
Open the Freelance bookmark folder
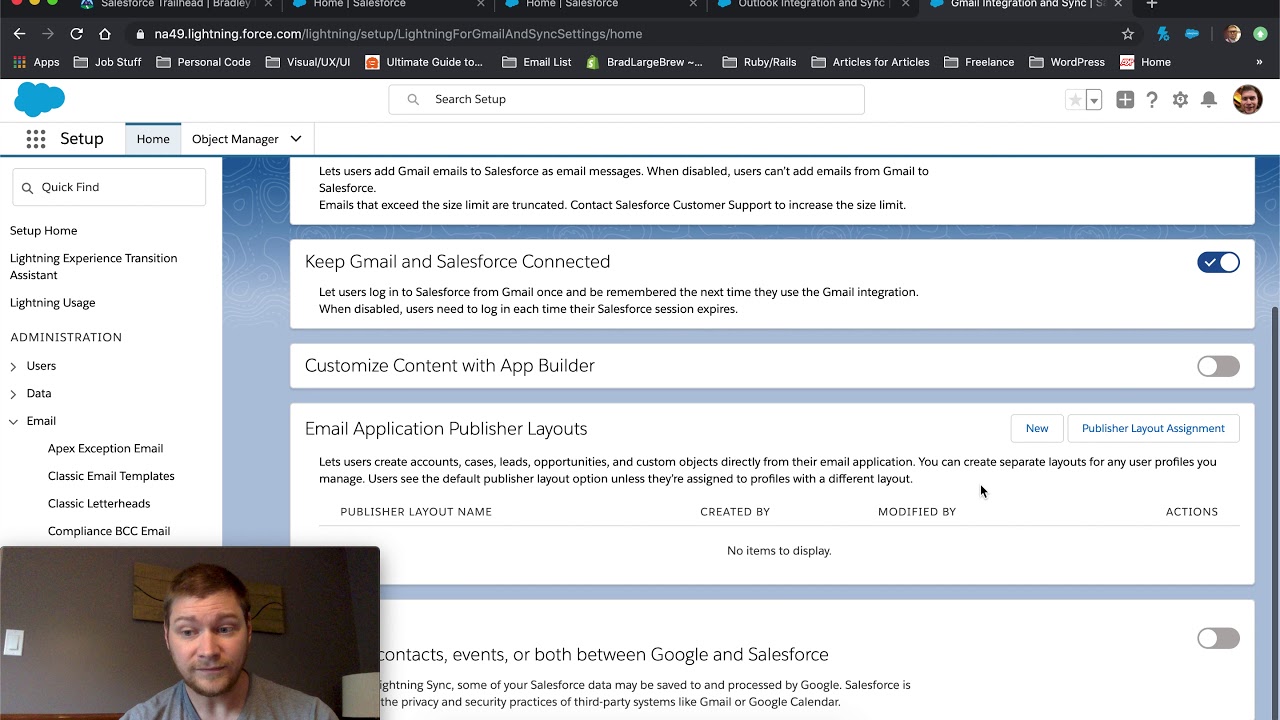tap(979, 62)
